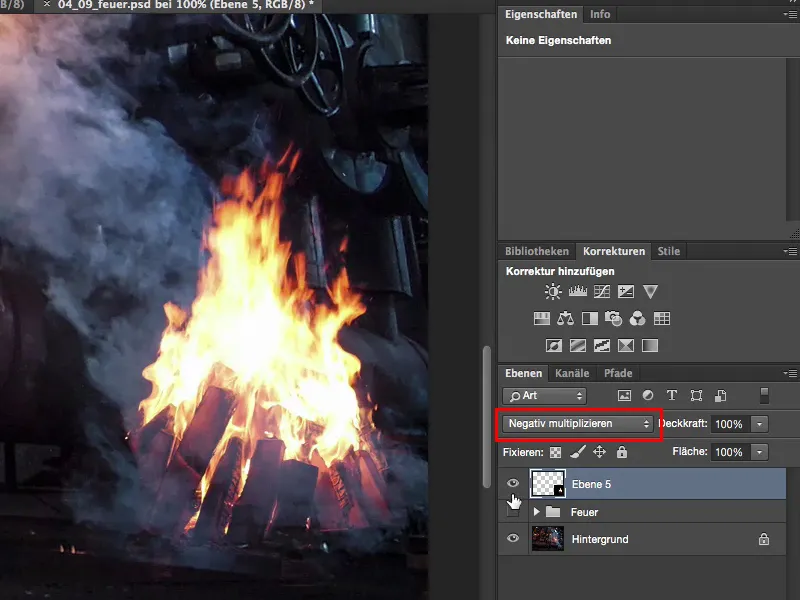This screenshot has height=600, width=800.
Task: Switch to the Pfade tab
Action: pos(618,373)
